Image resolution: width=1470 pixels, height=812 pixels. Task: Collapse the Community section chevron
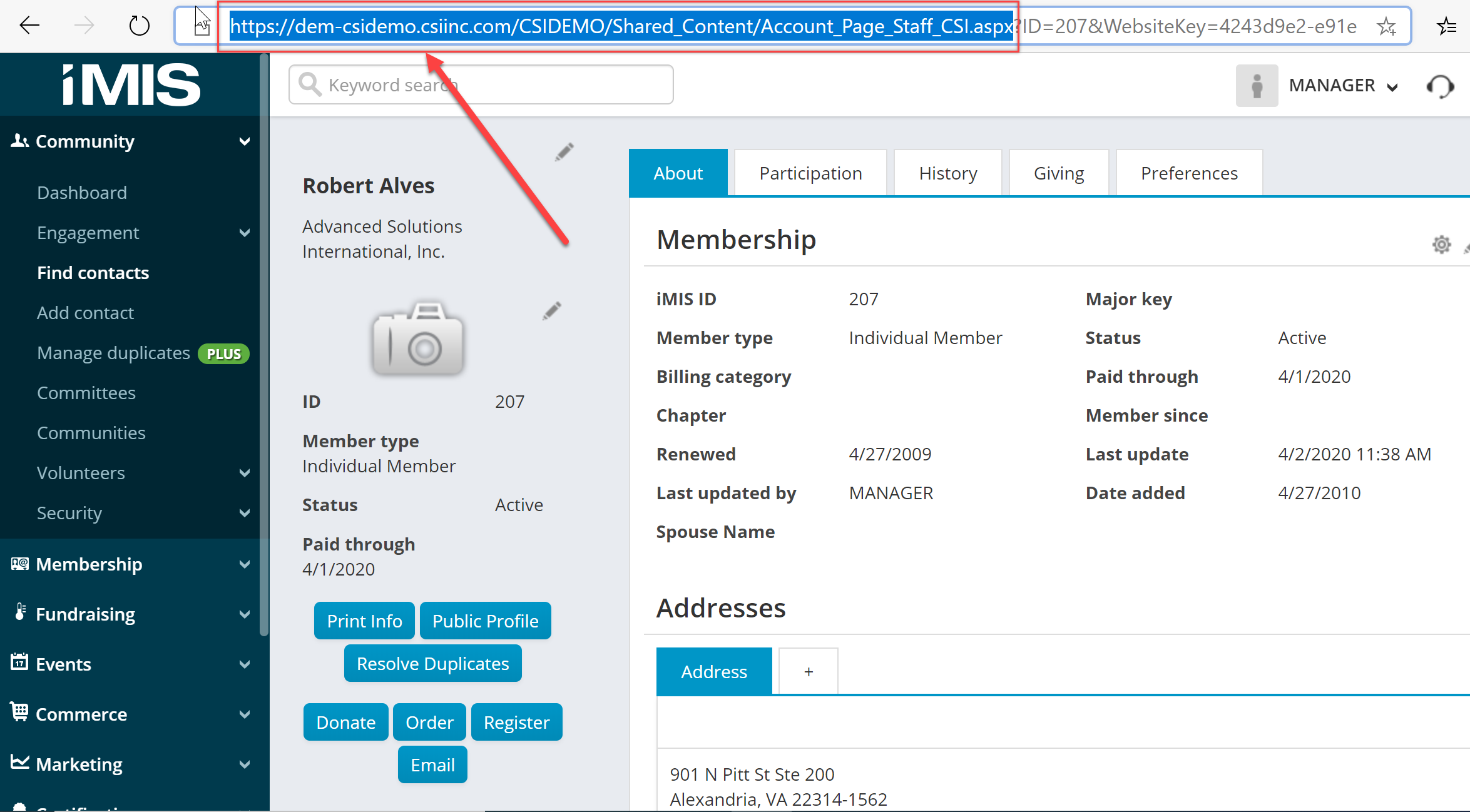(x=245, y=141)
